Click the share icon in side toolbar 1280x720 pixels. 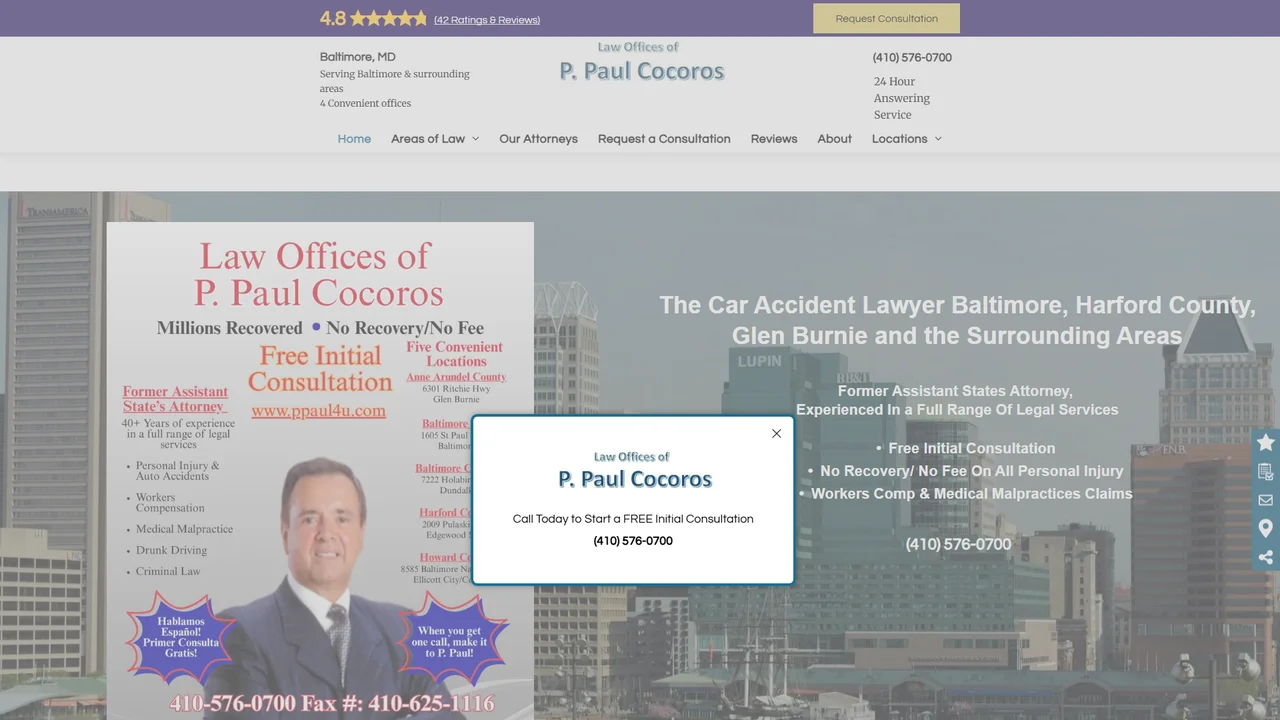[x=1266, y=557]
